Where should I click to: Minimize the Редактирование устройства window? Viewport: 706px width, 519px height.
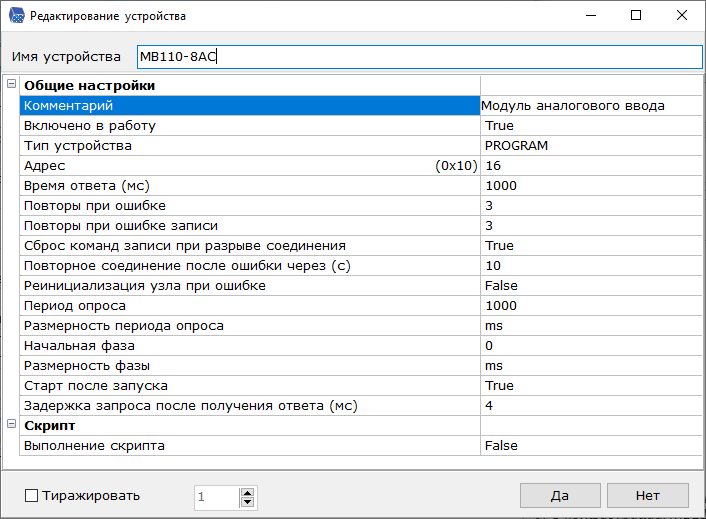(591, 15)
